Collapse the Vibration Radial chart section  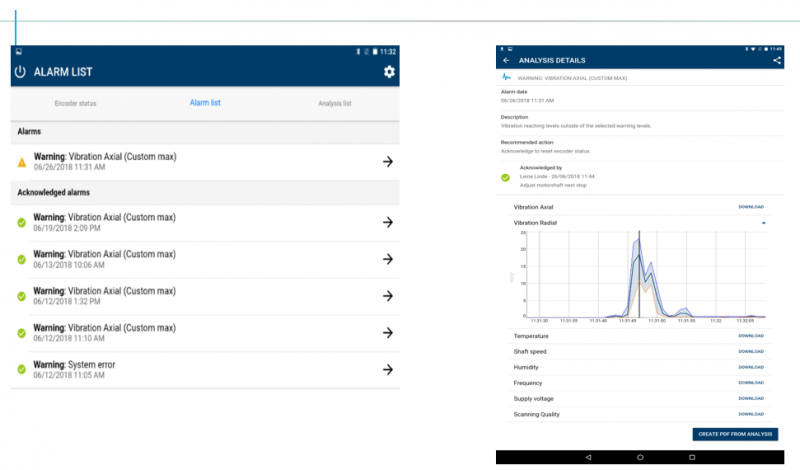764,222
